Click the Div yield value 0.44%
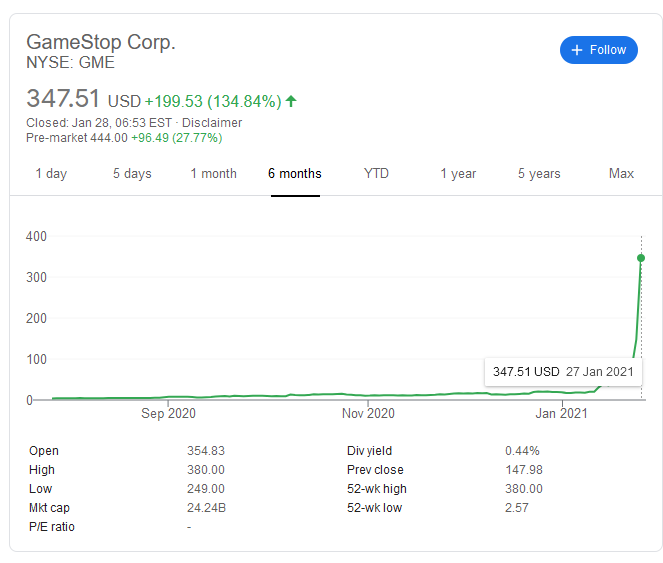The height and width of the screenshot is (563, 663). [522, 451]
